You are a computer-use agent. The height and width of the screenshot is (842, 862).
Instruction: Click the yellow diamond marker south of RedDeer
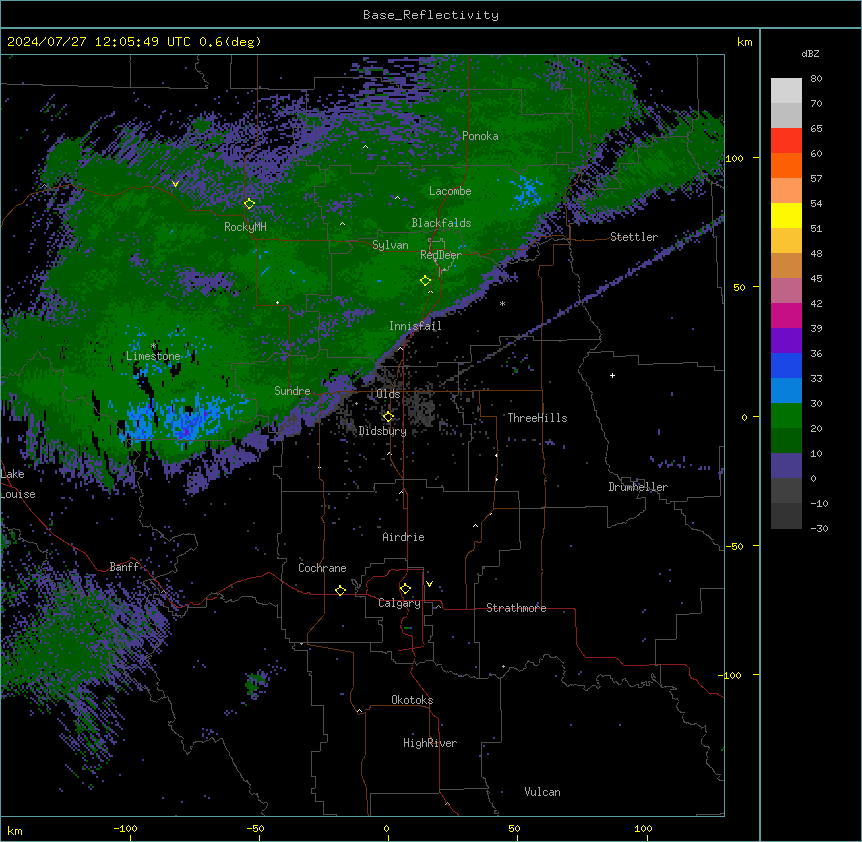pyautogui.click(x=426, y=281)
